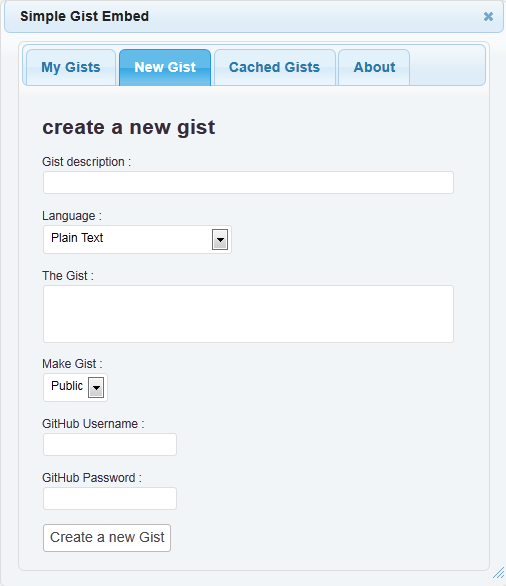The width and height of the screenshot is (506, 586).
Task: Open the Language dropdown arrow
Action: tap(220, 240)
